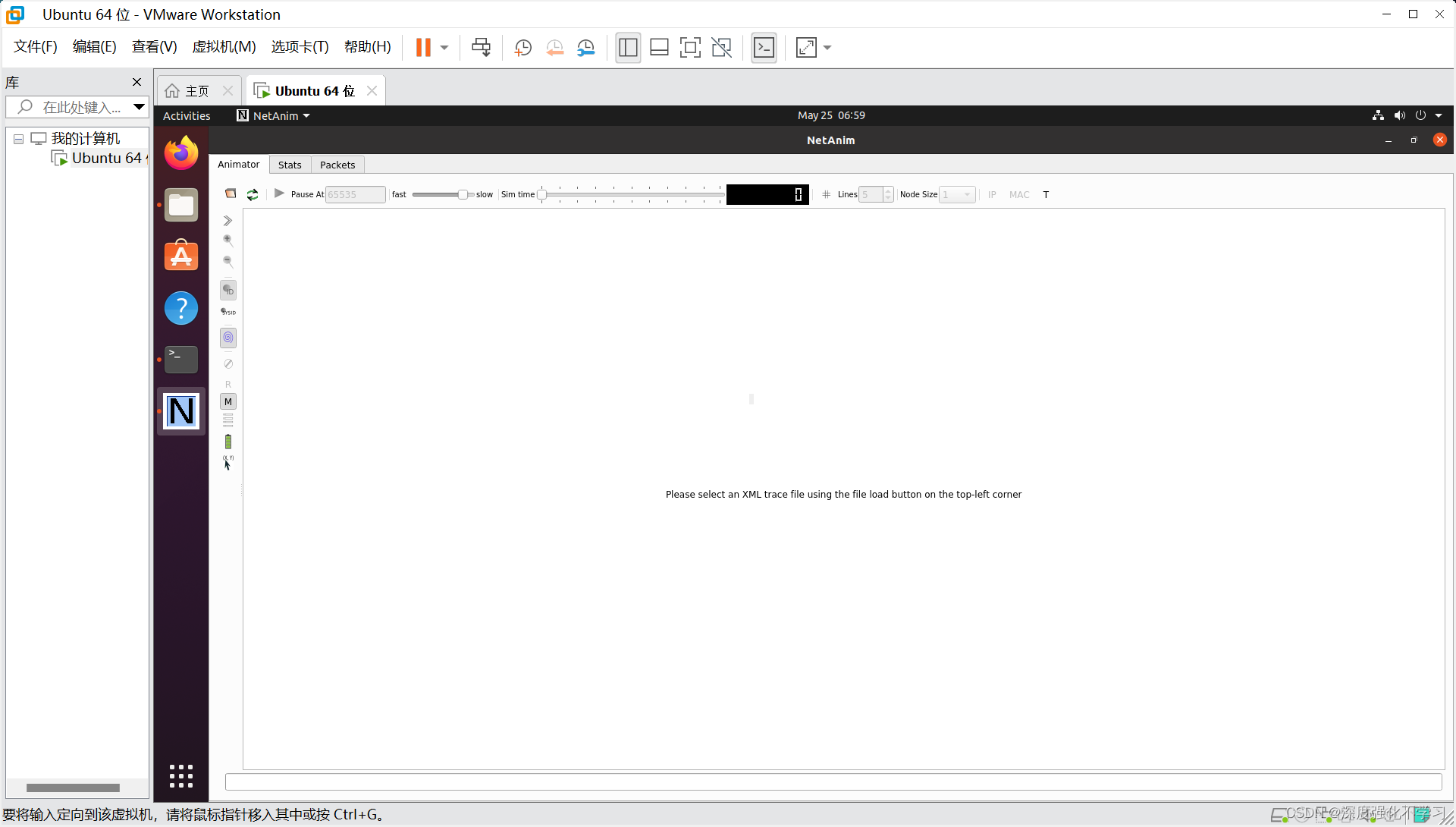Click the reload trace file icon
Viewport: 1456px width, 827px height.
253,194
